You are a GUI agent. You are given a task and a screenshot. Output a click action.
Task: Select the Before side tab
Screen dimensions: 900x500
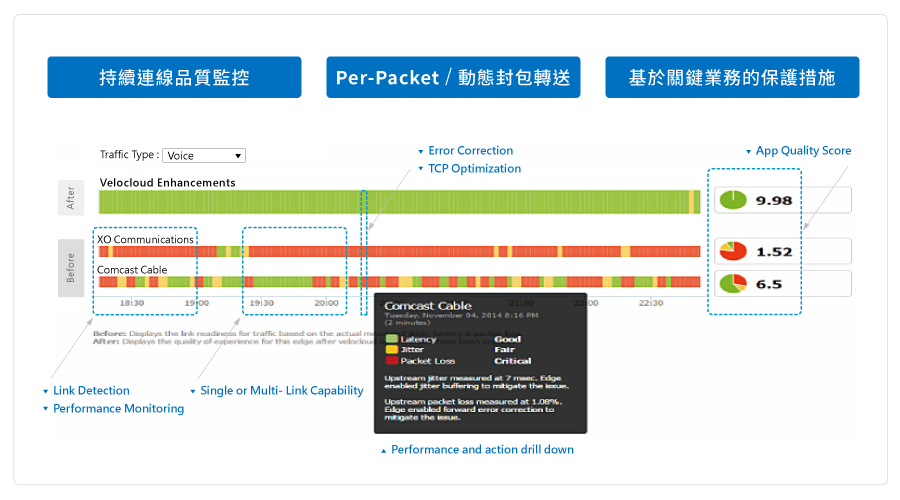click(x=71, y=268)
